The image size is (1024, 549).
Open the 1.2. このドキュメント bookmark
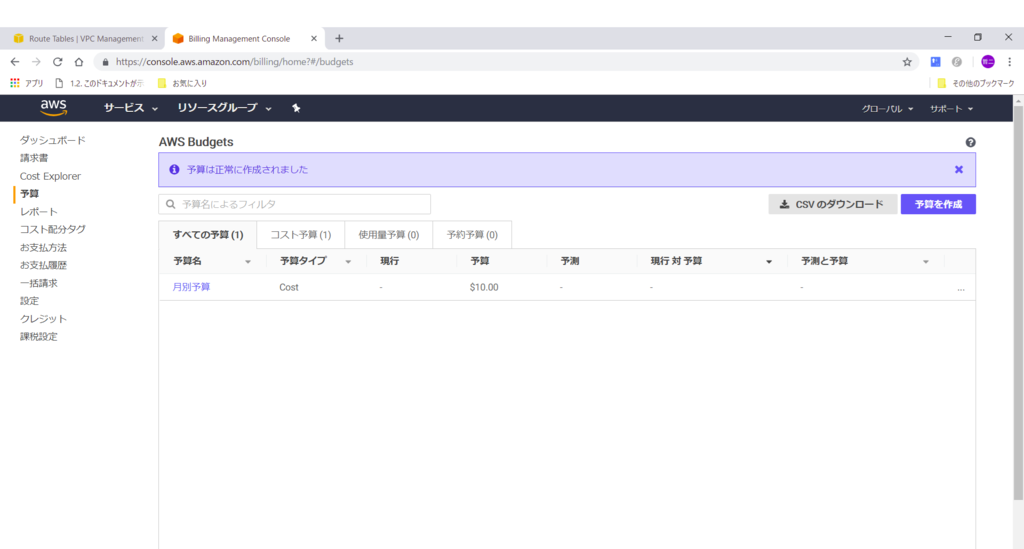[x=99, y=84]
